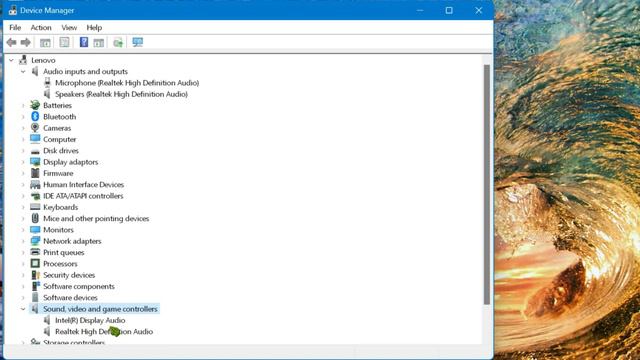This screenshot has height=360, width=640.
Task: Expand the Processors node arrow
Action: (x=23, y=264)
